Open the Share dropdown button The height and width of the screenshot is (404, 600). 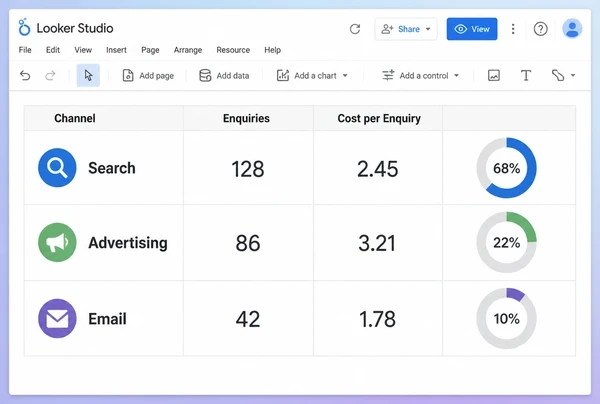point(406,29)
